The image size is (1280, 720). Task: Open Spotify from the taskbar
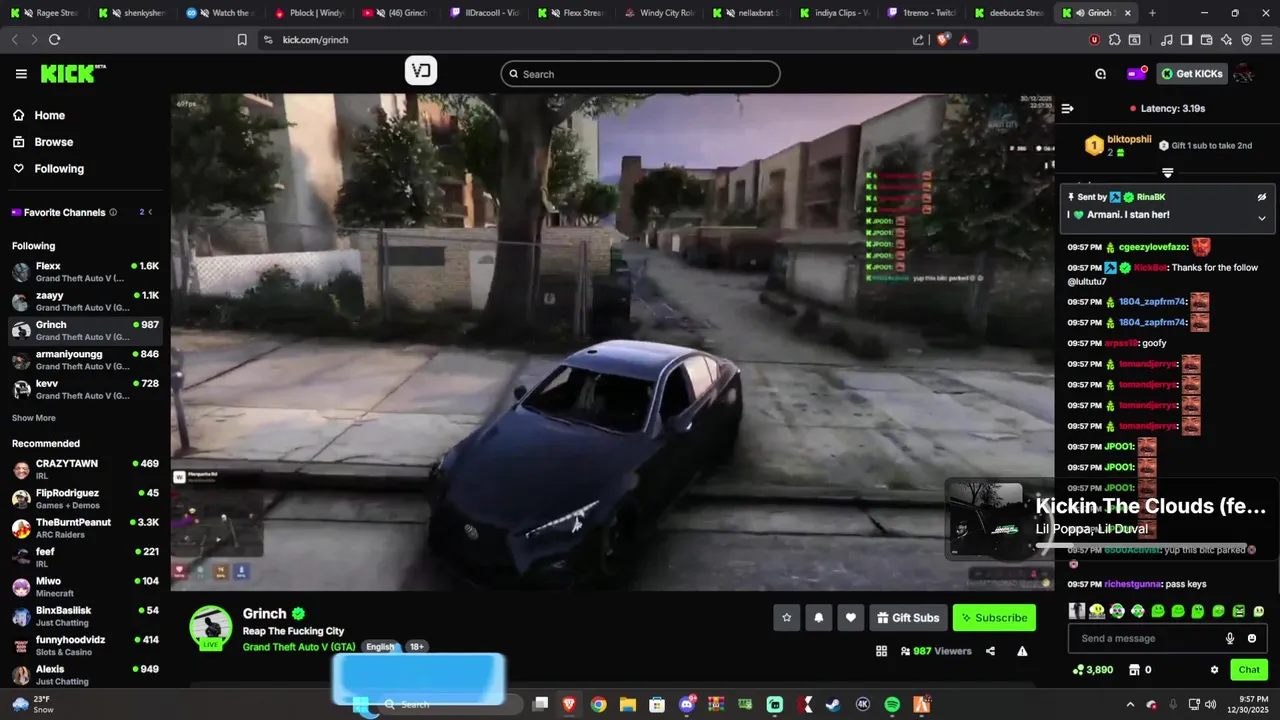point(892,705)
